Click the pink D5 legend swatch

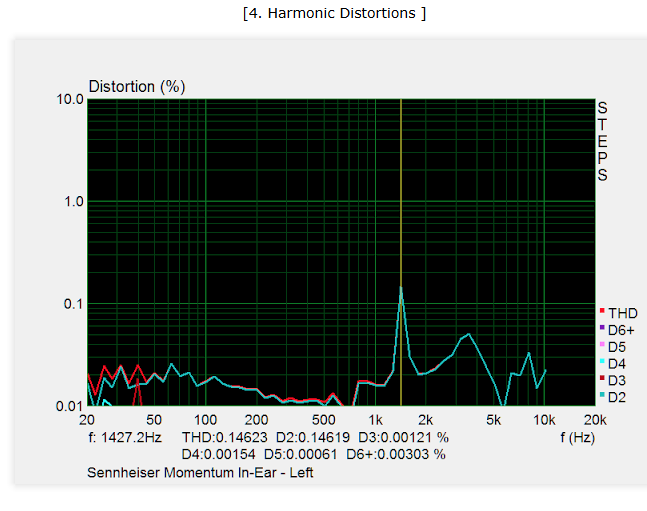(x=602, y=344)
